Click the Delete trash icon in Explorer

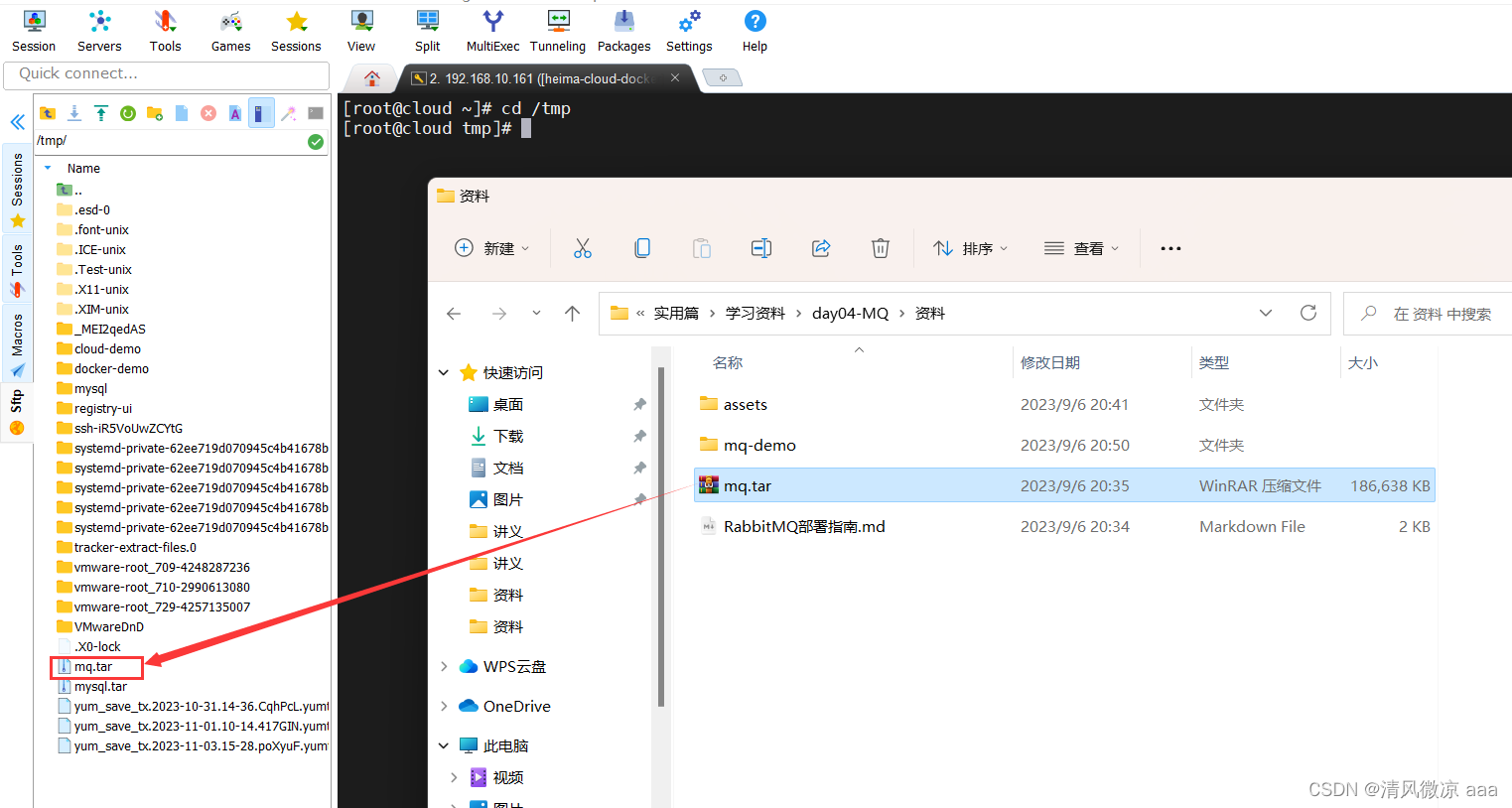pos(881,248)
